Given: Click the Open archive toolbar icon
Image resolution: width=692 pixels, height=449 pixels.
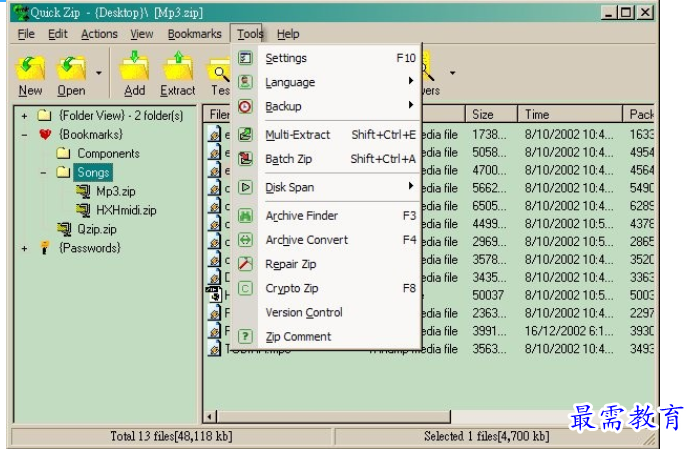Looking at the screenshot, I should 71,69.
